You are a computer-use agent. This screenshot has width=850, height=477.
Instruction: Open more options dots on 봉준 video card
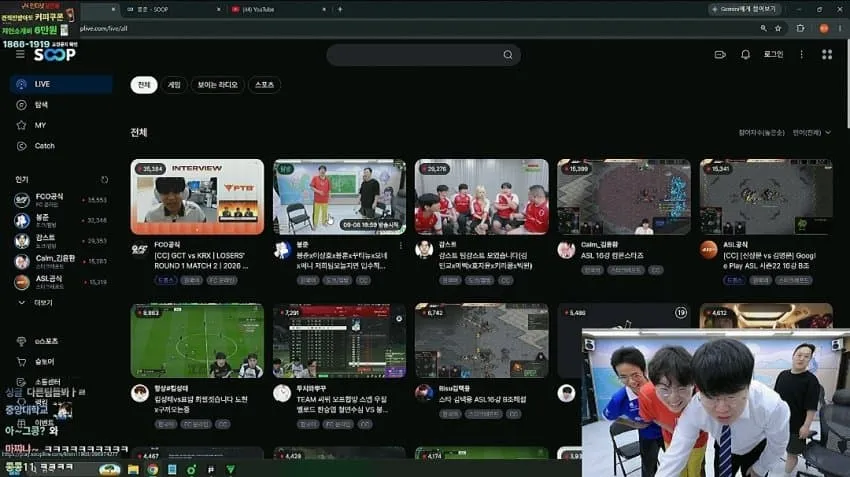401,246
